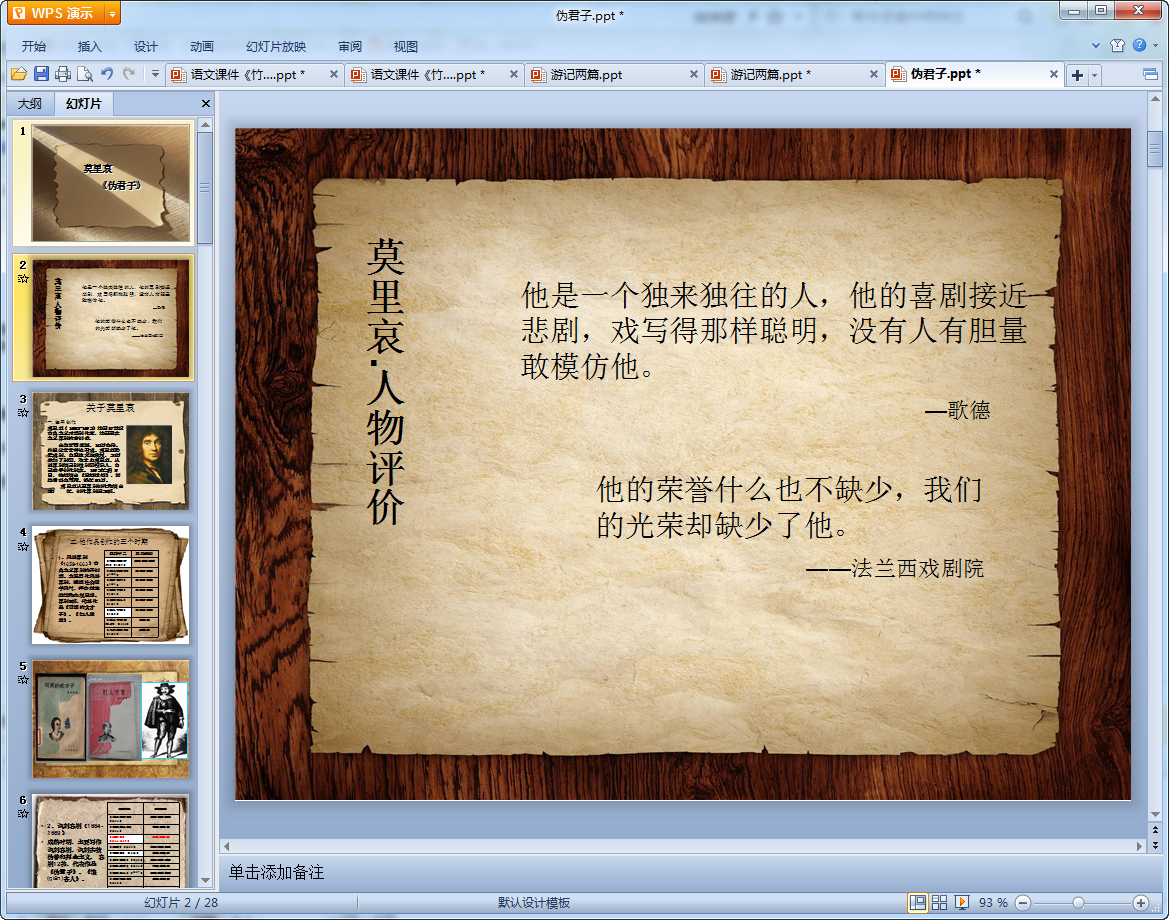This screenshot has width=1169, height=920.
Task: Close the unmodified 游记两篇.ppt tab
Action: click(694, 75)
